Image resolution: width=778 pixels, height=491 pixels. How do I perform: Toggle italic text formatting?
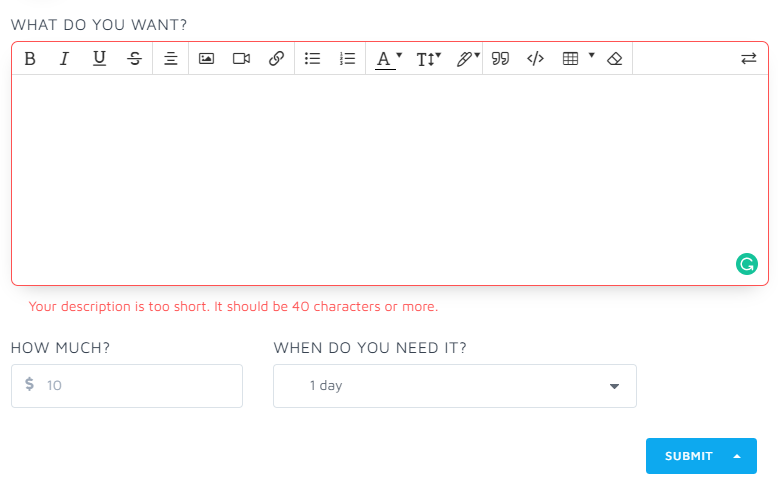coord(64,59)
